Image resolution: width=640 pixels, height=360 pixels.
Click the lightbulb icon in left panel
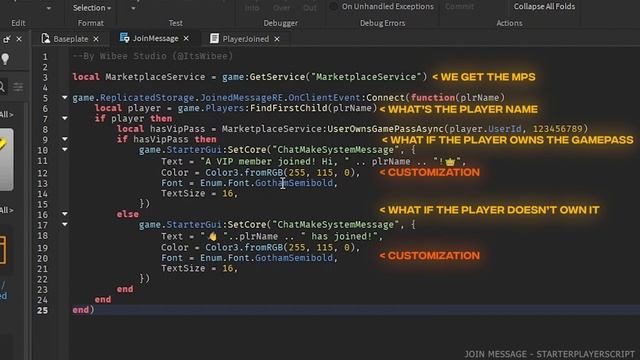[5, 59]
